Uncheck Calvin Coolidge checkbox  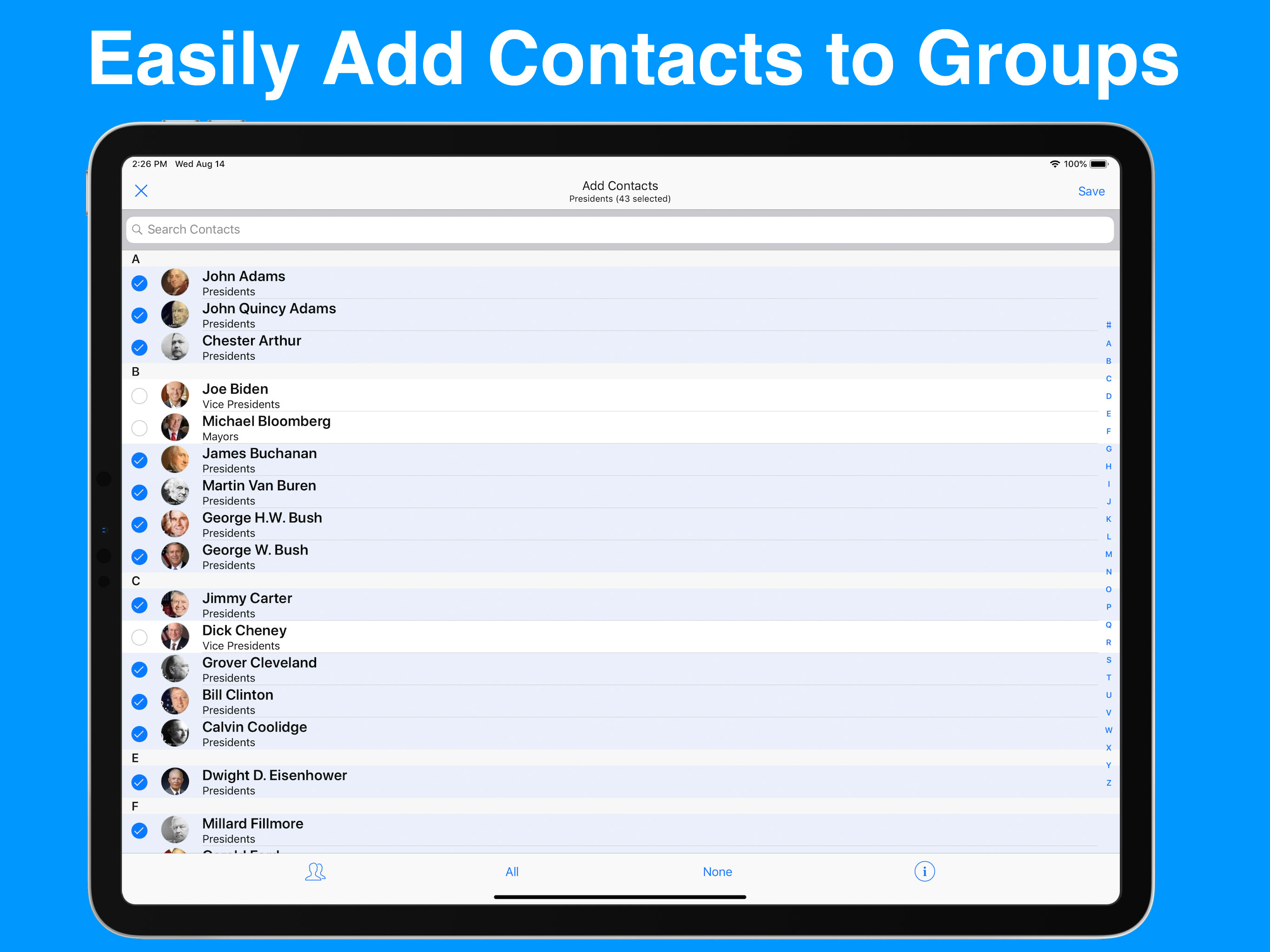coord(139,734)
